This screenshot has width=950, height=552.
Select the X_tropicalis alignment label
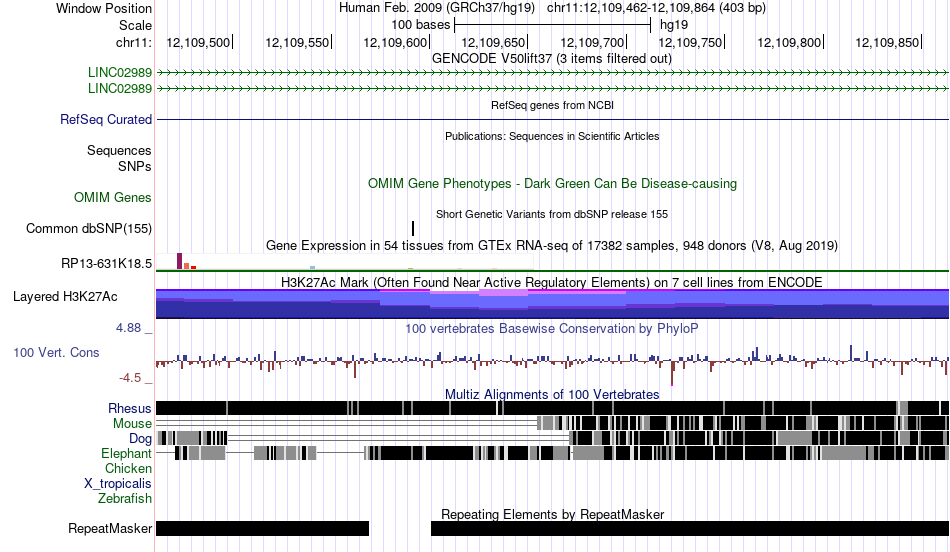(x=118, y=484)
